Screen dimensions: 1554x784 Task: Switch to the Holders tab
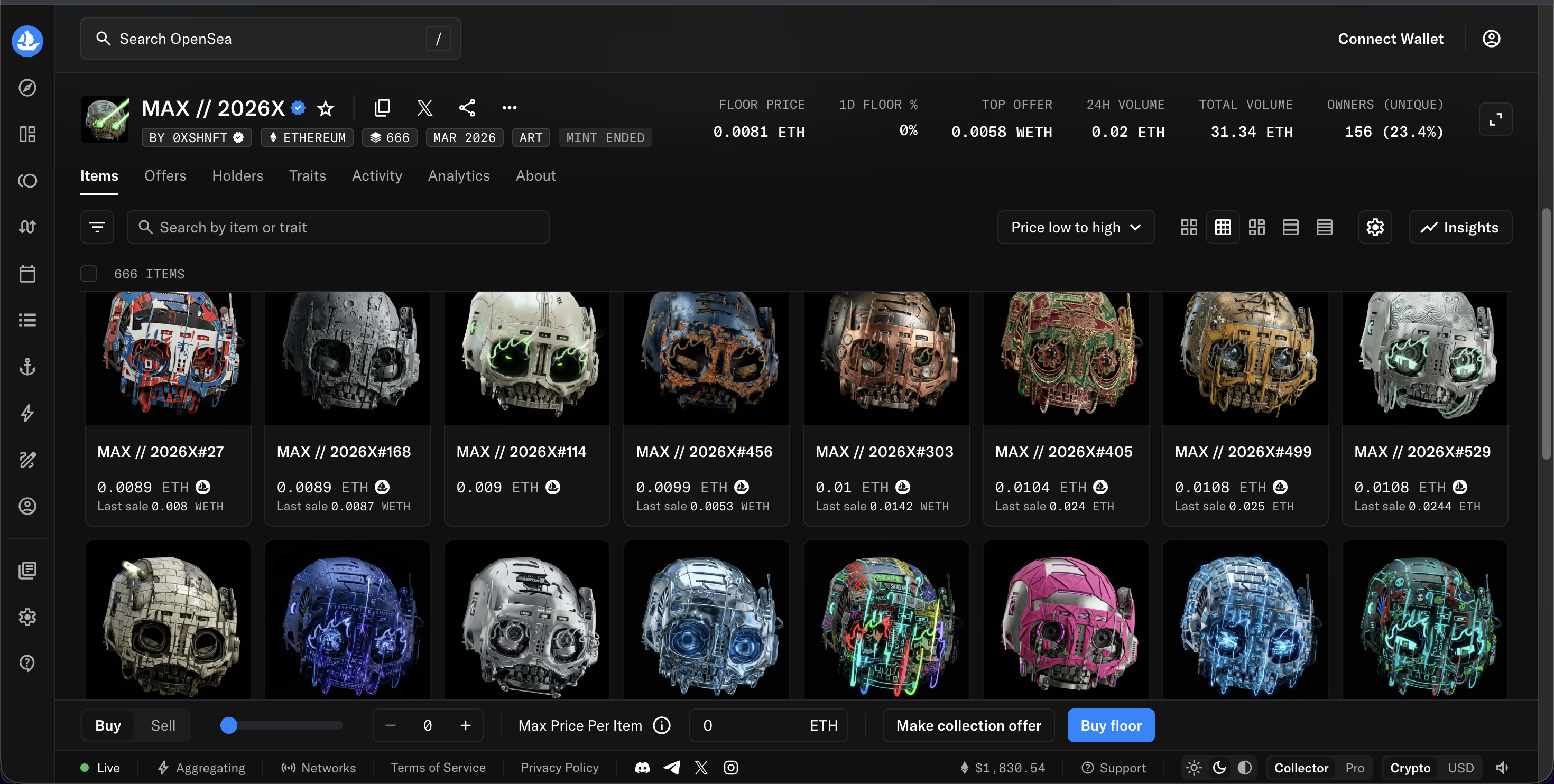point(238,175)
